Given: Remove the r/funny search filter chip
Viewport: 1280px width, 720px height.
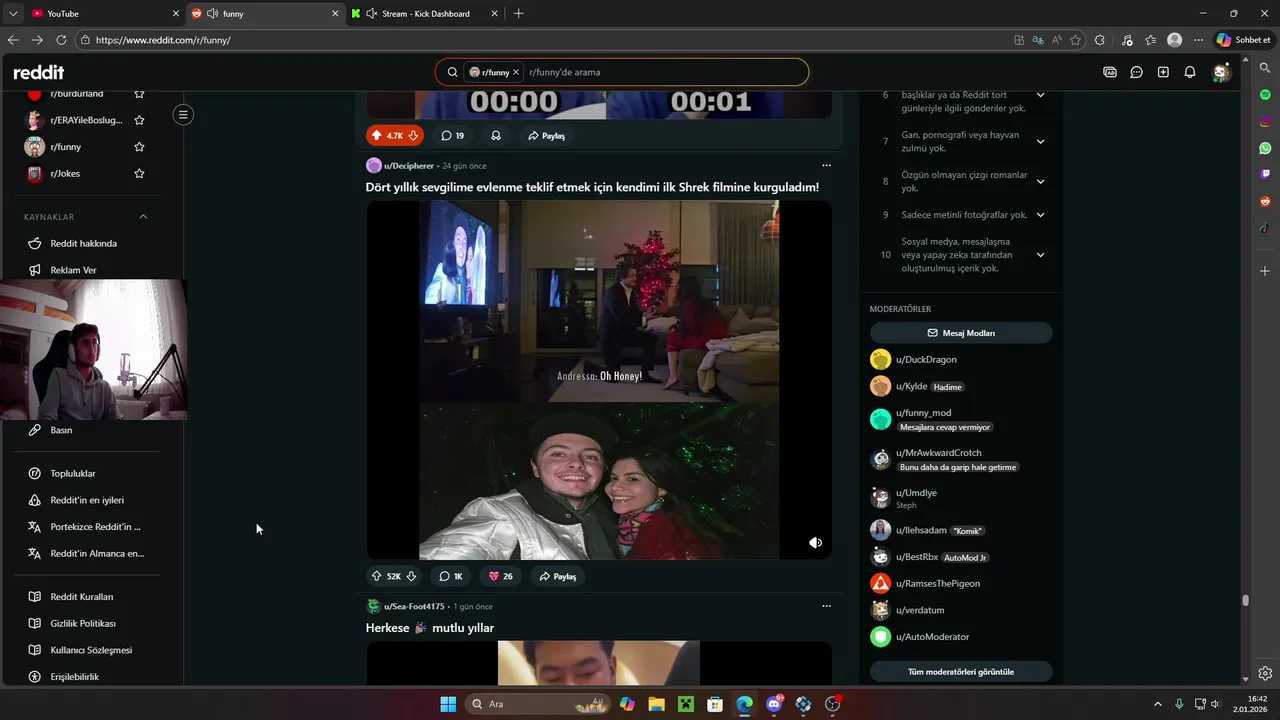Looking at the screenshot, I should pos(516,72).
